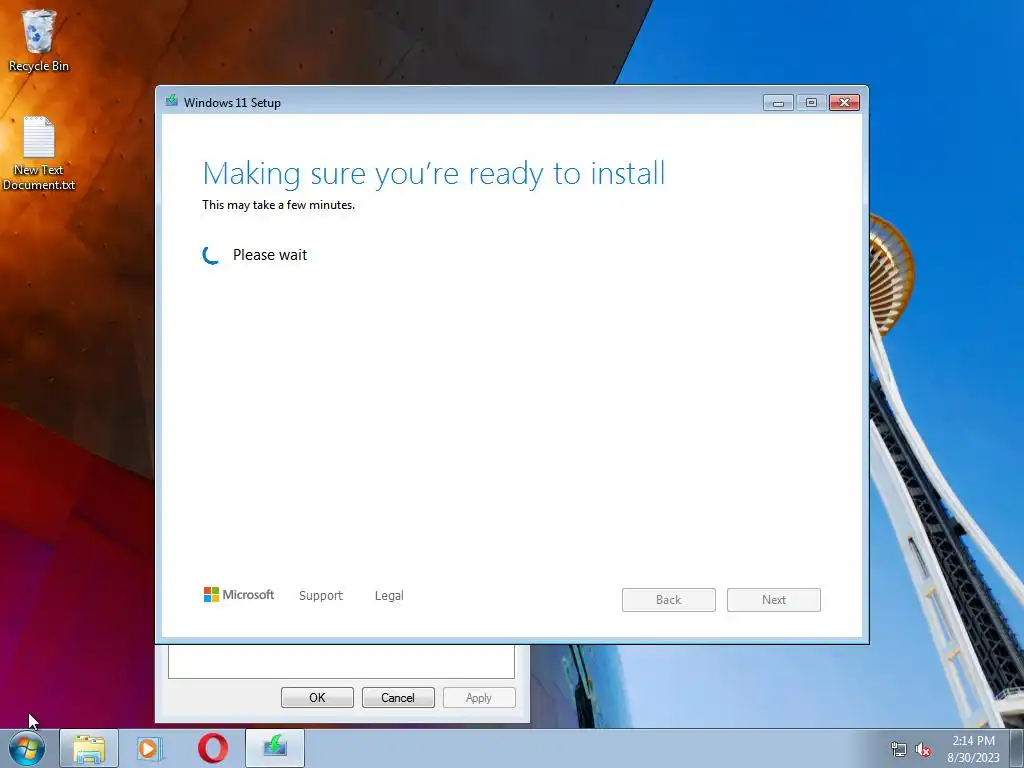This screenshot has width=1024, height=768.
Task: Click the Windows Start orb
Action: coord(27,748)
